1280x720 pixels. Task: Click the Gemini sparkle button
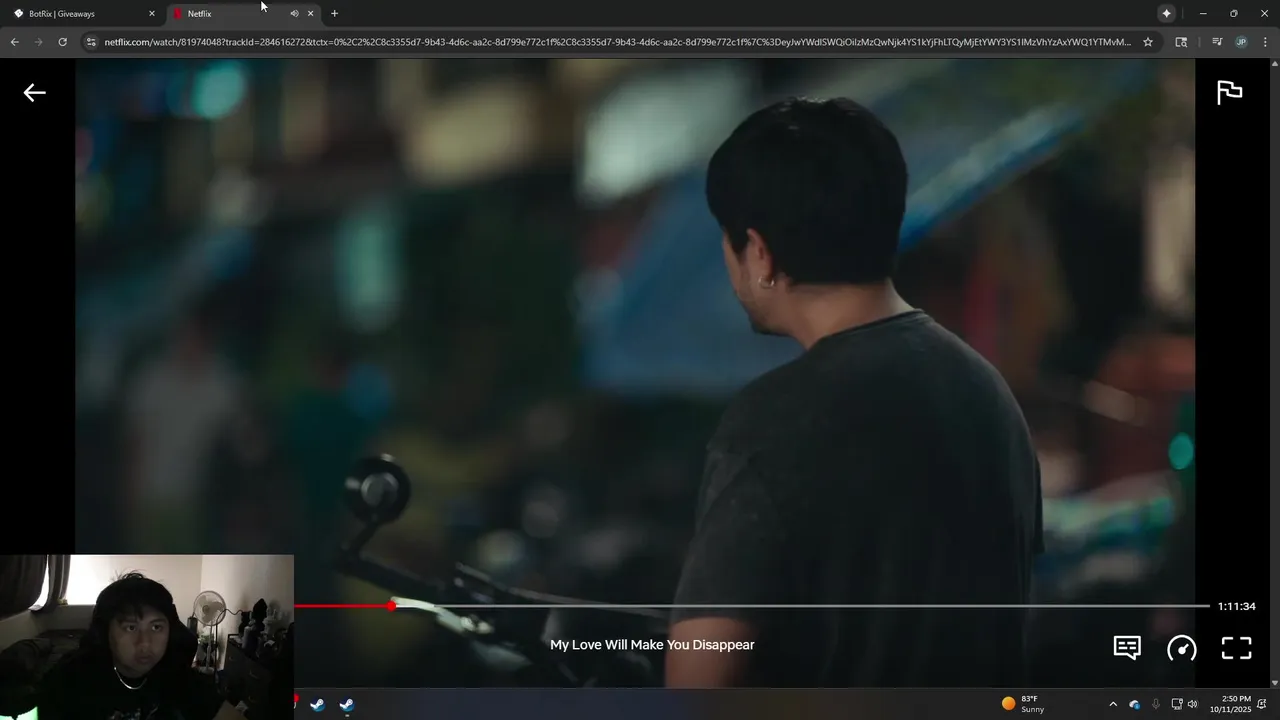pos(1166,14)
